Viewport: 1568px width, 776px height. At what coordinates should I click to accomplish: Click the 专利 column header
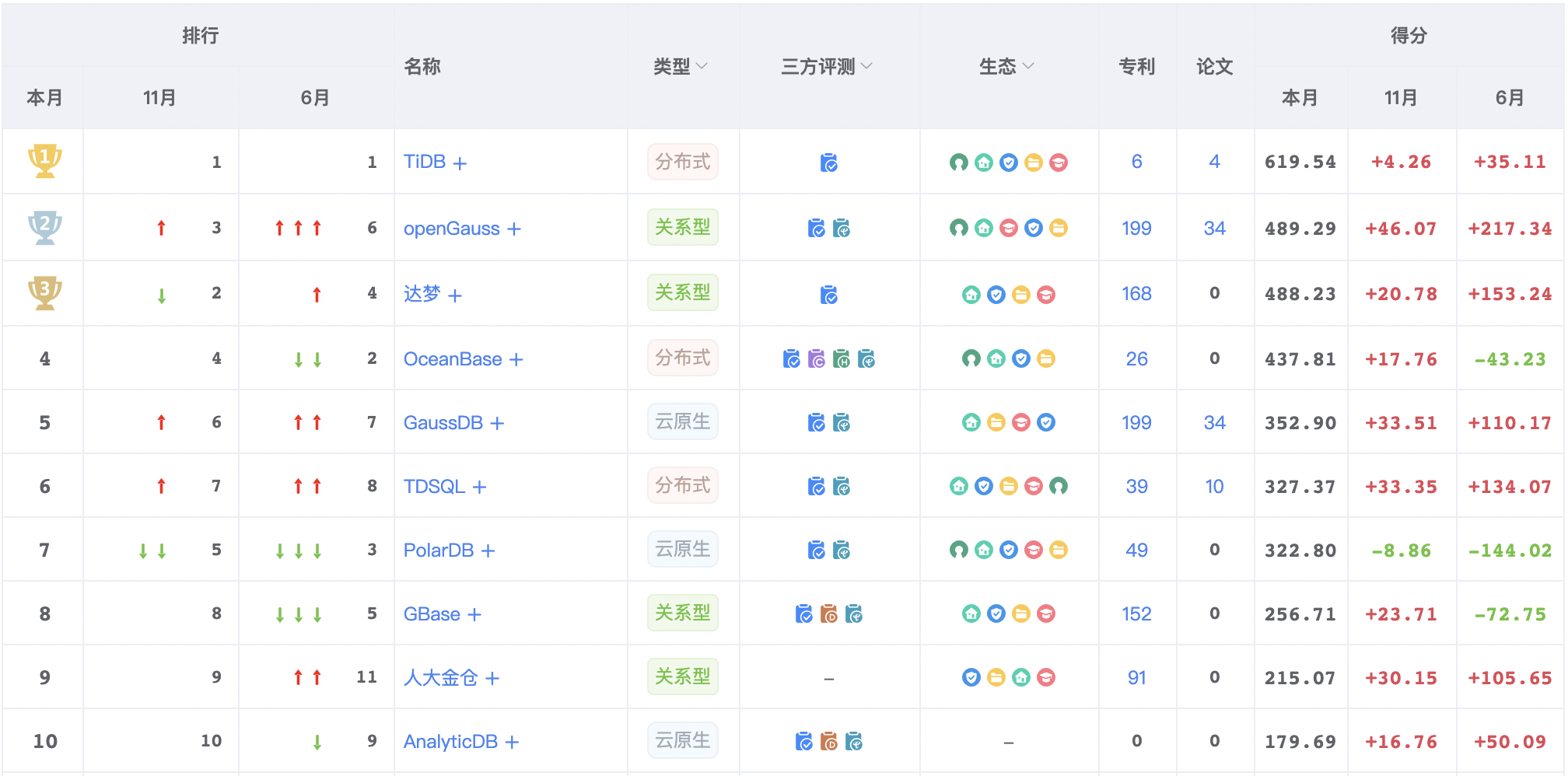pyautogui.click(x=1136, y=67)
